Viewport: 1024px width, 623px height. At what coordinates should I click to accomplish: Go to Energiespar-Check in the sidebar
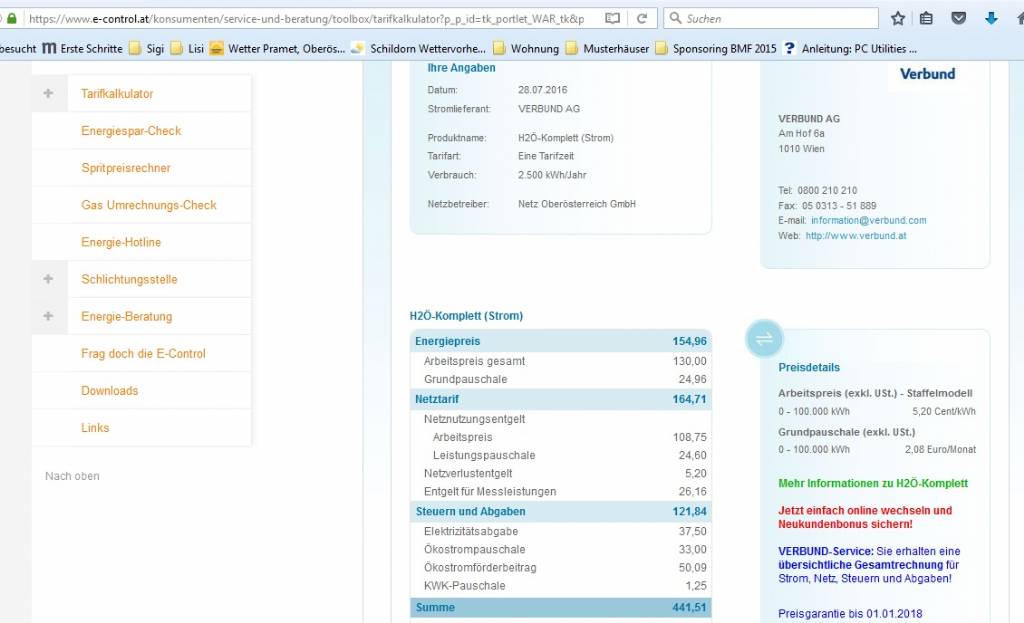click(131, 131)
